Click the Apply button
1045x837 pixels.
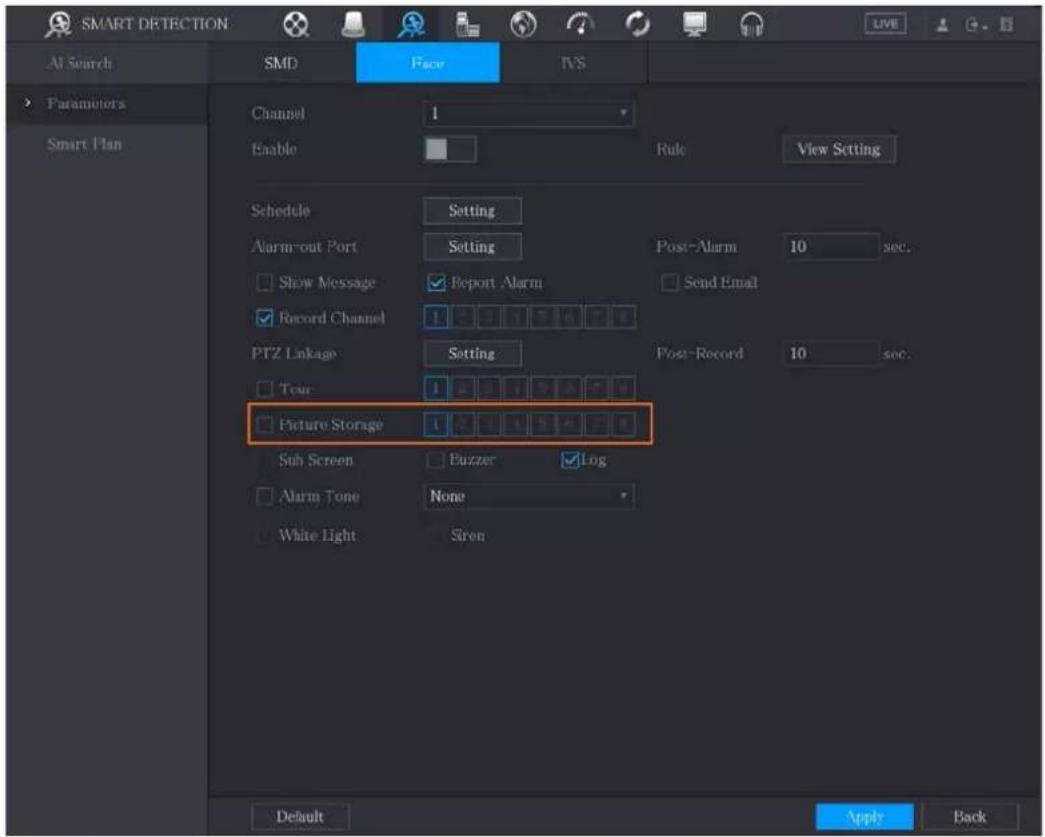(865, 816)
